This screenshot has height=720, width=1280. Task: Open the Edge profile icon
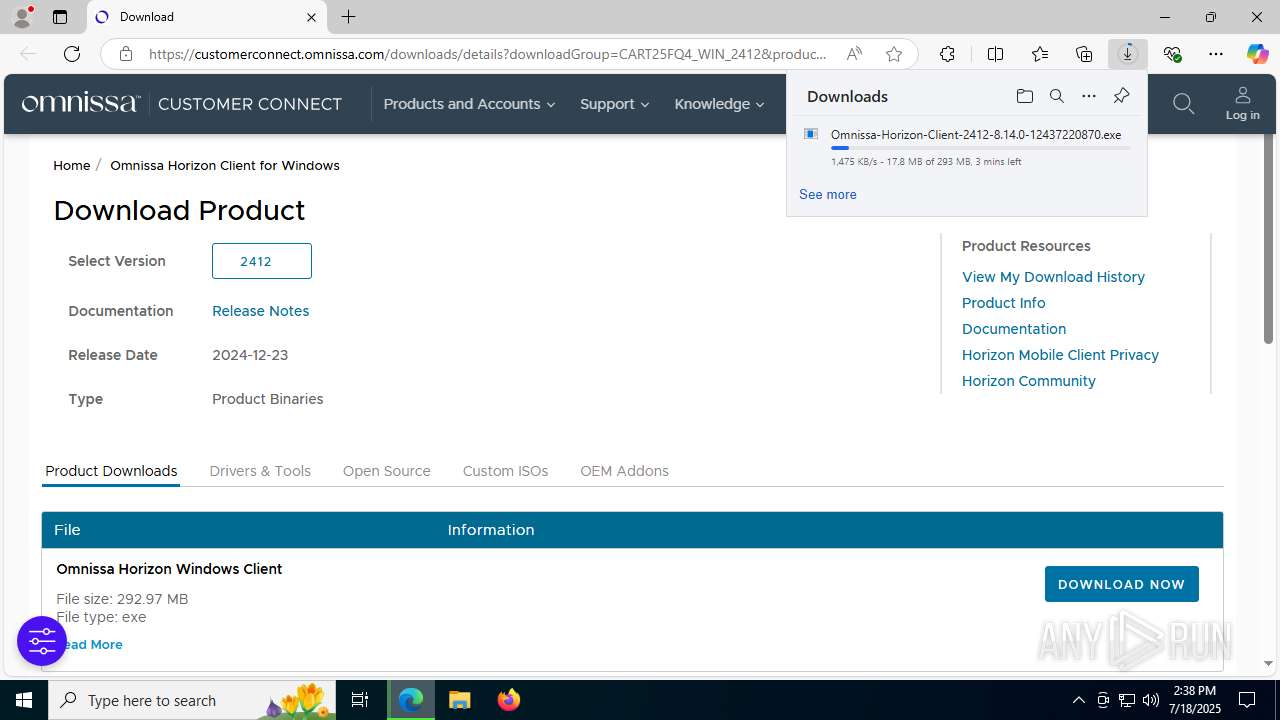(x=22, y=17)
